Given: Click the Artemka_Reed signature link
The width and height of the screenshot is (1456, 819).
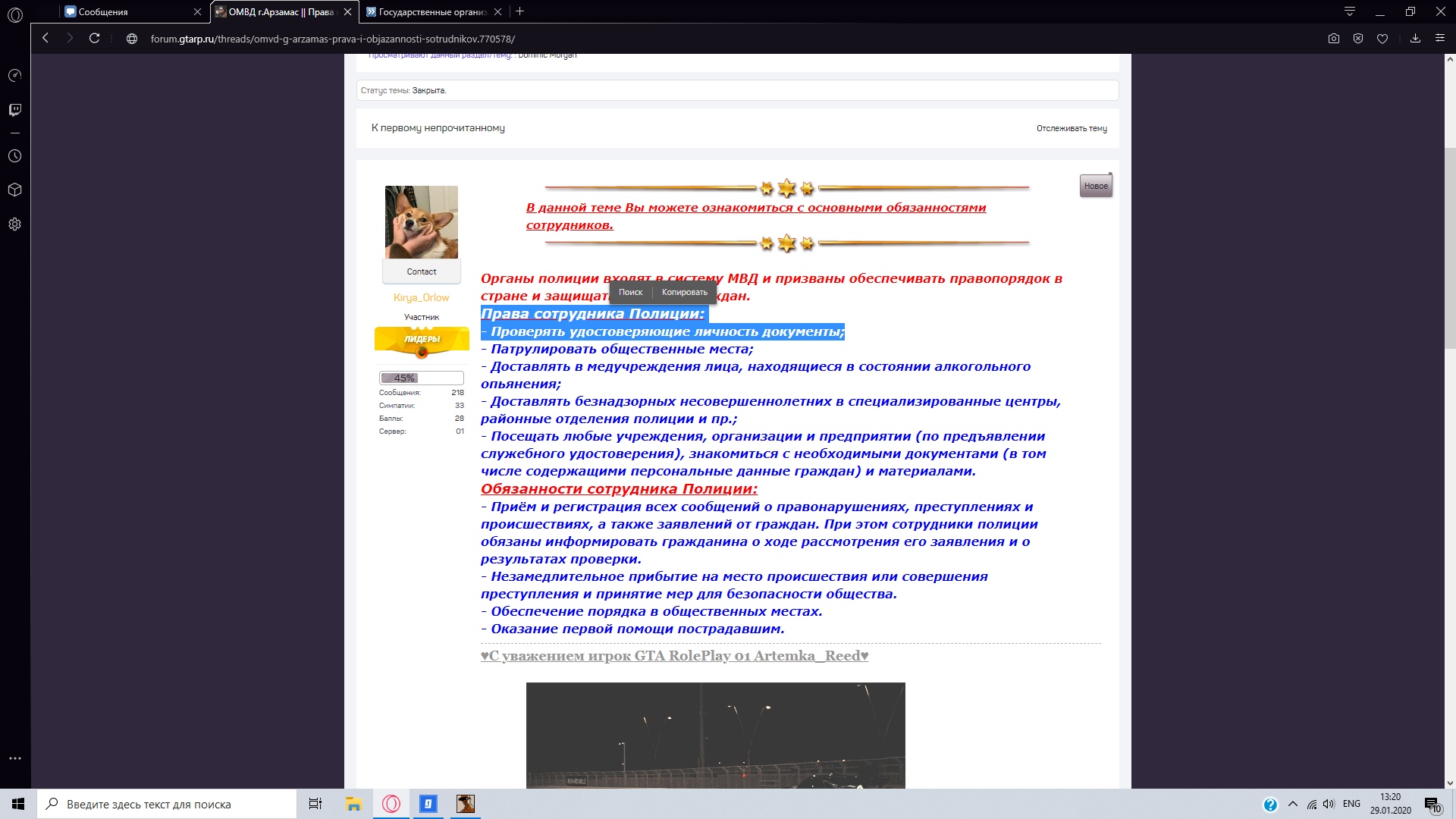Looking at the screenshot, I should click(674, 656).
